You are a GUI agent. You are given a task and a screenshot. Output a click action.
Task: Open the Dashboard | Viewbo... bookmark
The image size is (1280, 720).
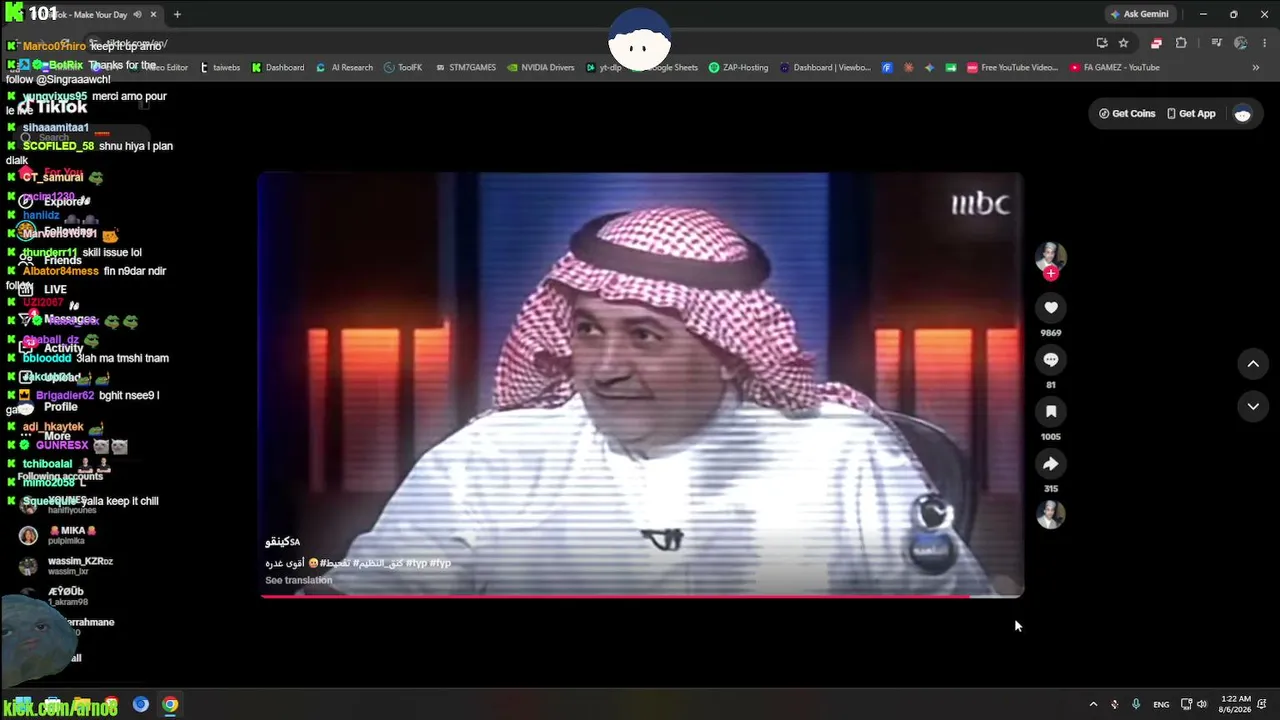coord(825,68)
